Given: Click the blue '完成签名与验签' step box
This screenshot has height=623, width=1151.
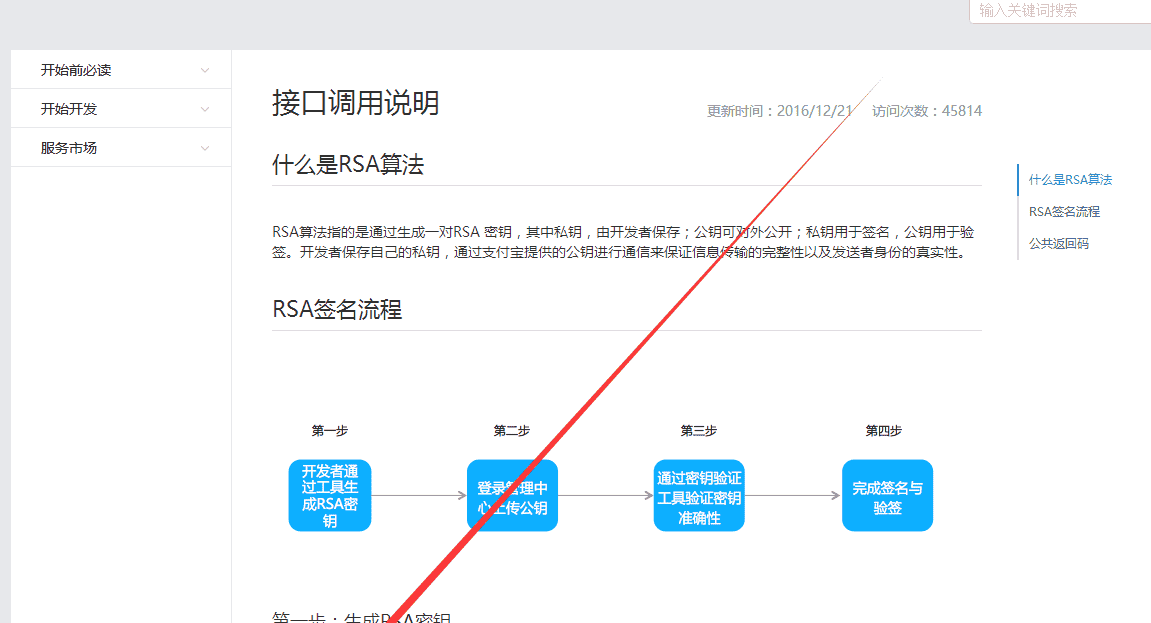Looking at the screenshot, I should (x=887, y=495).
